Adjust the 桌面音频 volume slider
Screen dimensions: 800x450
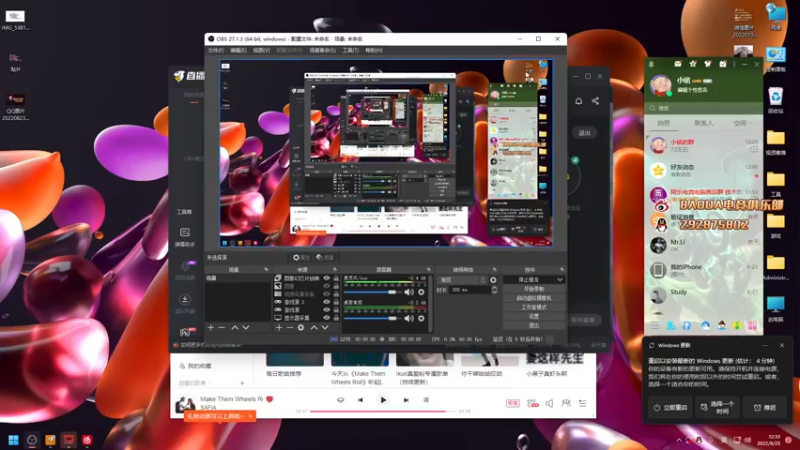[x=372, y=318]
